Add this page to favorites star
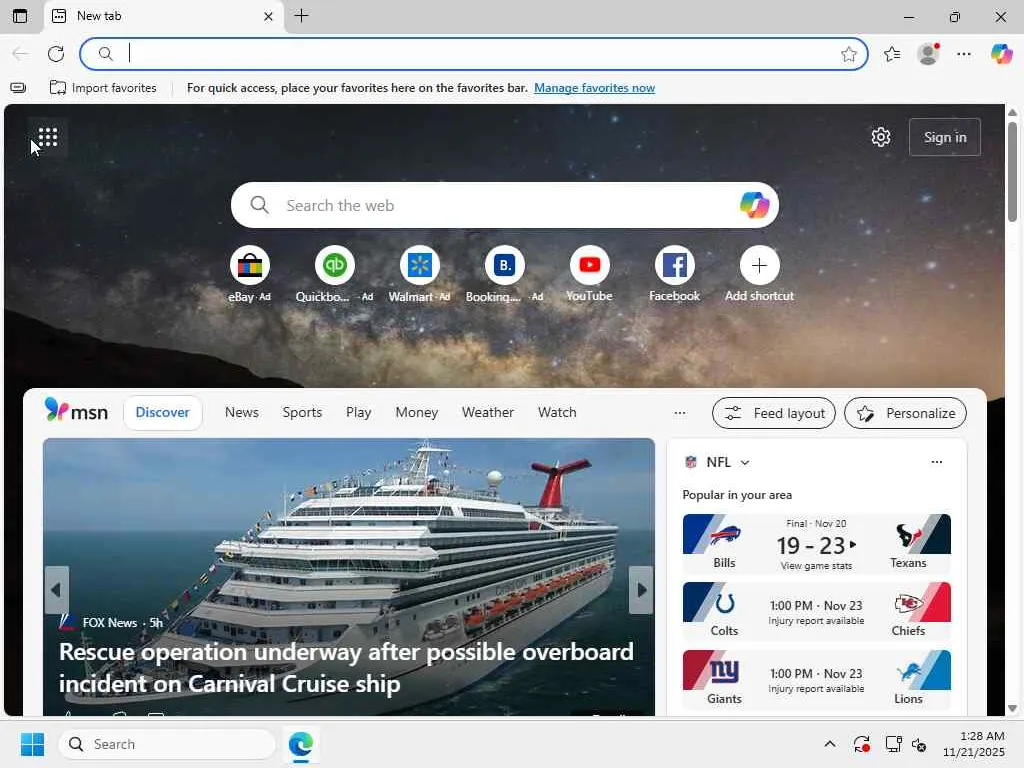The height and width of the screenshot is (768, 1024). click(848, 54)
